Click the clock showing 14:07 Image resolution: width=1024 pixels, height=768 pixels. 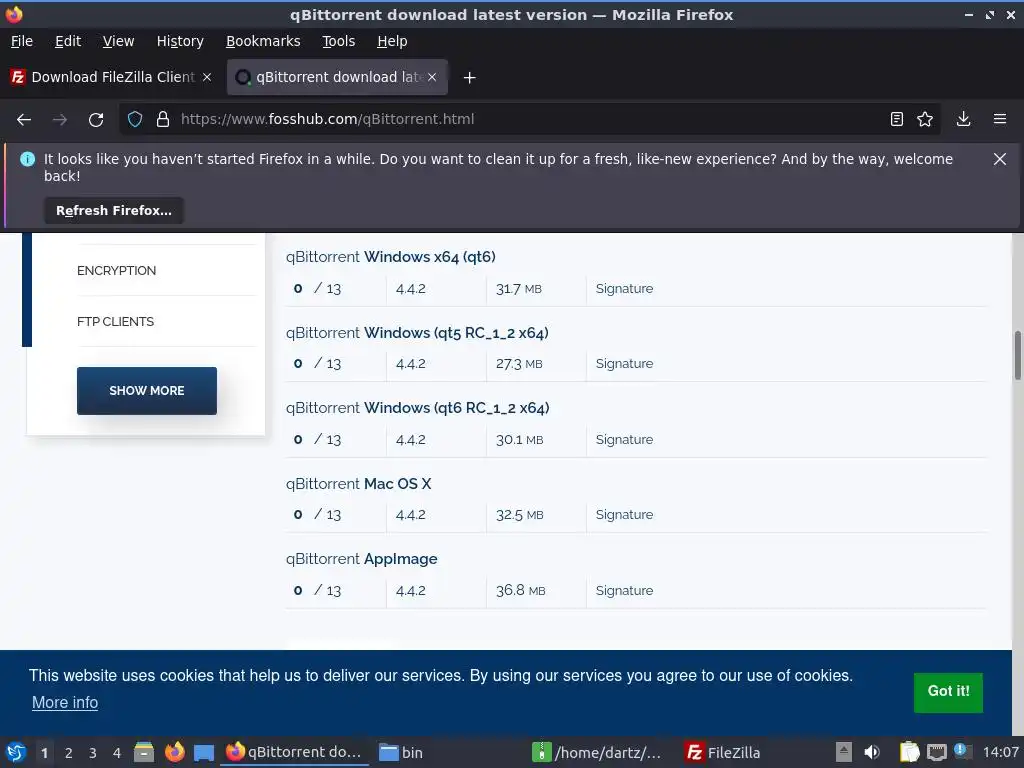[1000, 752]
